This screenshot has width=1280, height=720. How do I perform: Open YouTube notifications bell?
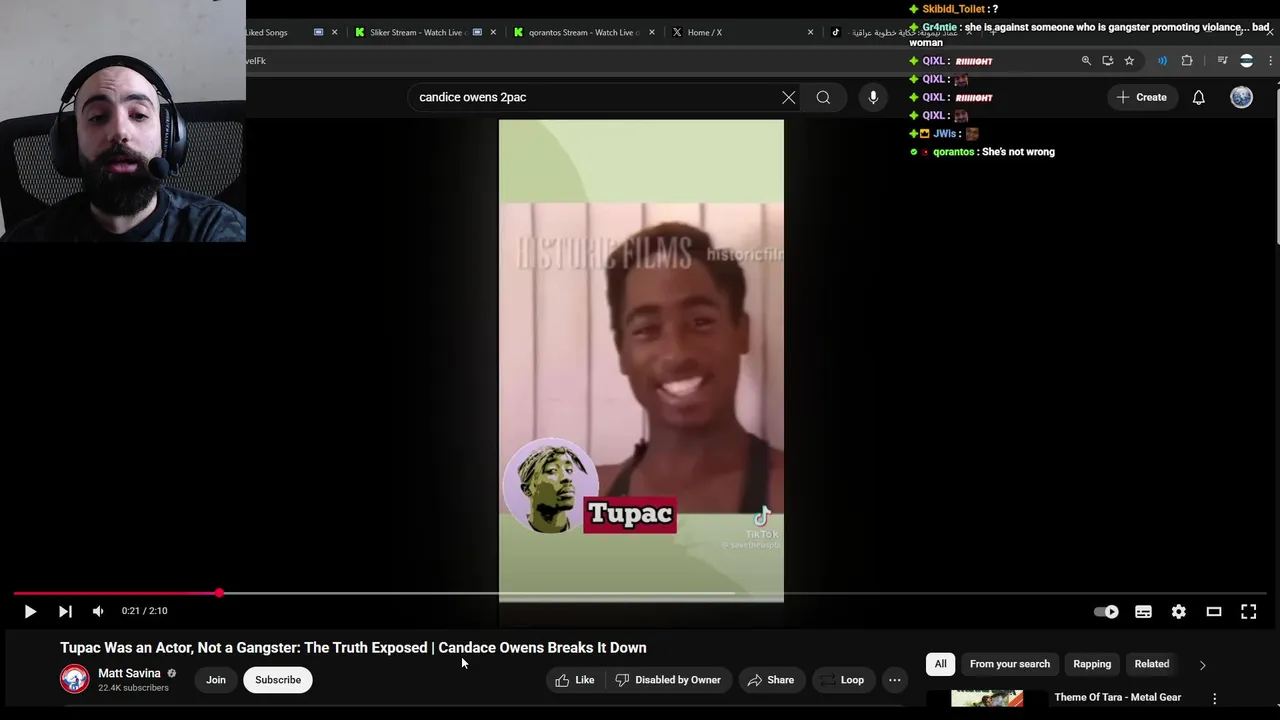tap(1199, 97)
